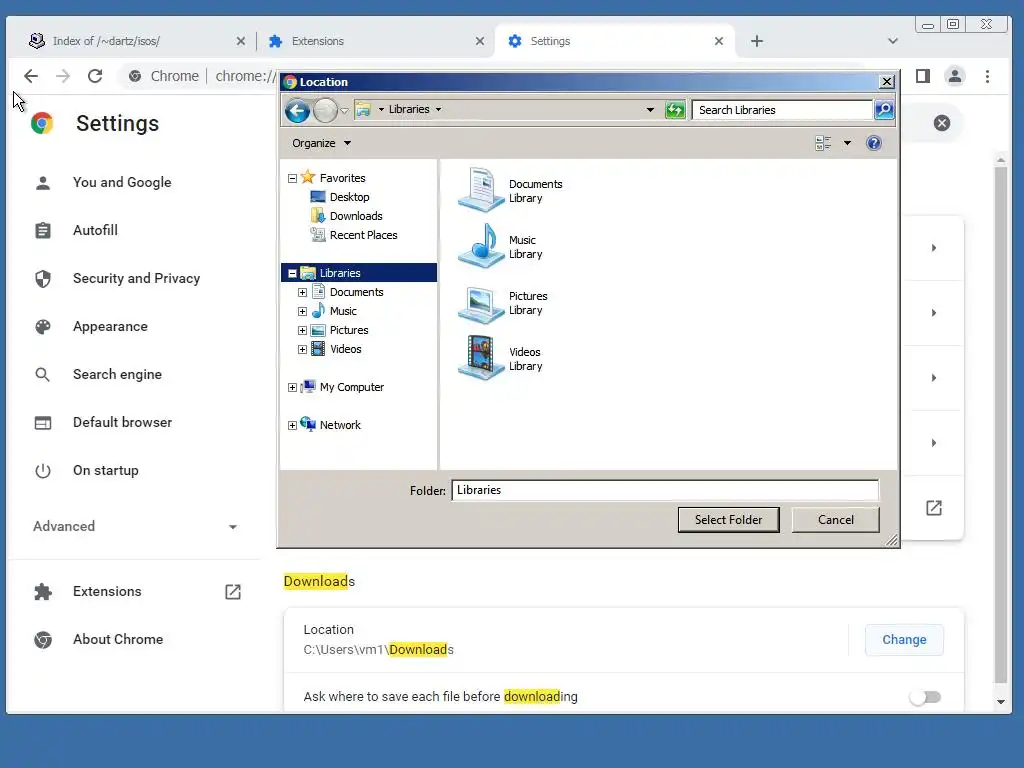Click the Folder name input field

(665, 490)
